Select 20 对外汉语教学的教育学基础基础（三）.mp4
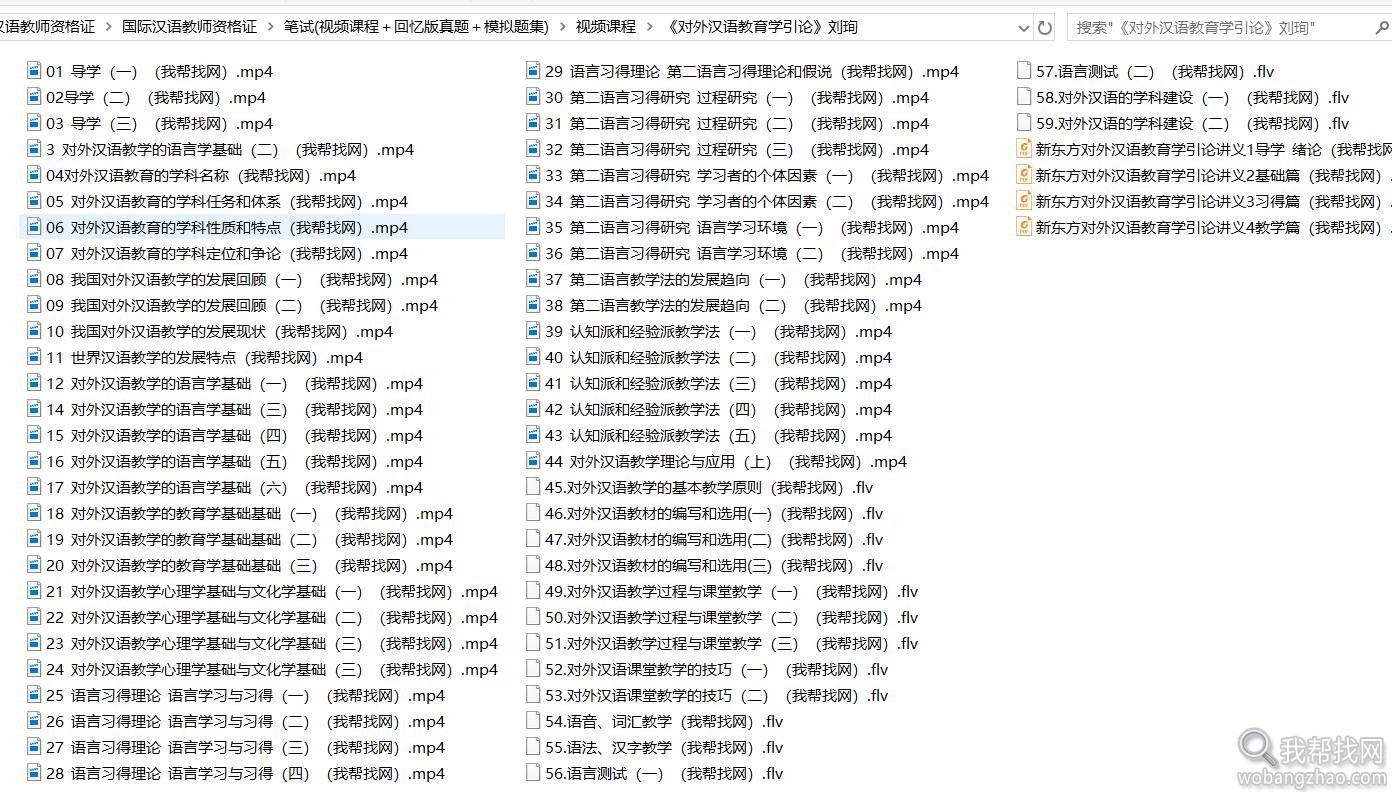 click(249, 565)
